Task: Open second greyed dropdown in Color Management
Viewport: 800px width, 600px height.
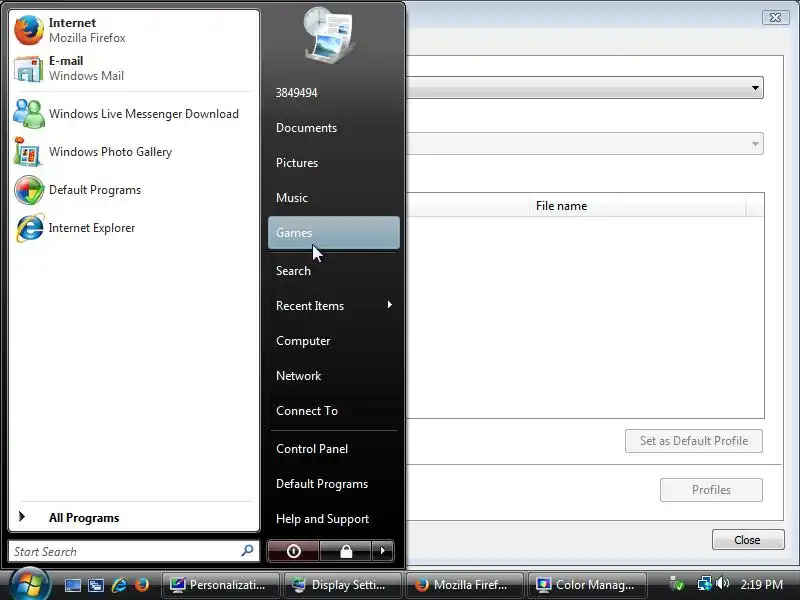Action: (x=585, y=144)
